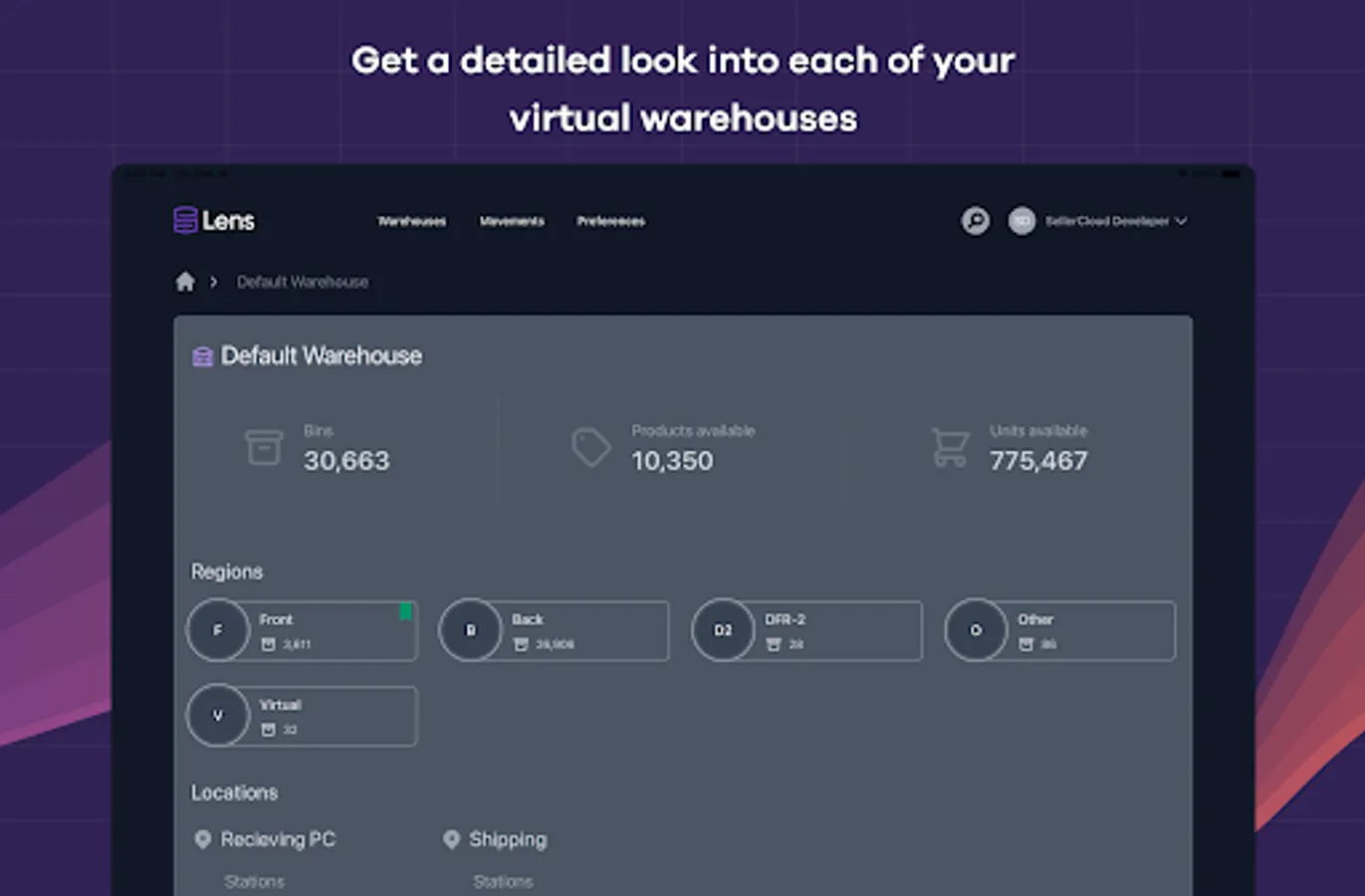Open the Movements menu
Image resolution: width=1365 pixels, height=896 pixels.
(512, 221)
